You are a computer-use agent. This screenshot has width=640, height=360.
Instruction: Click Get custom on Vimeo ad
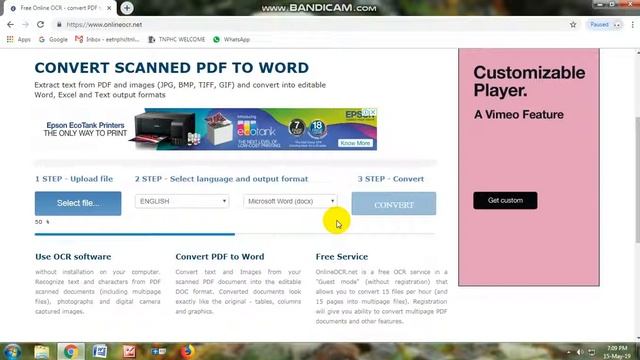tap(505, 200)
